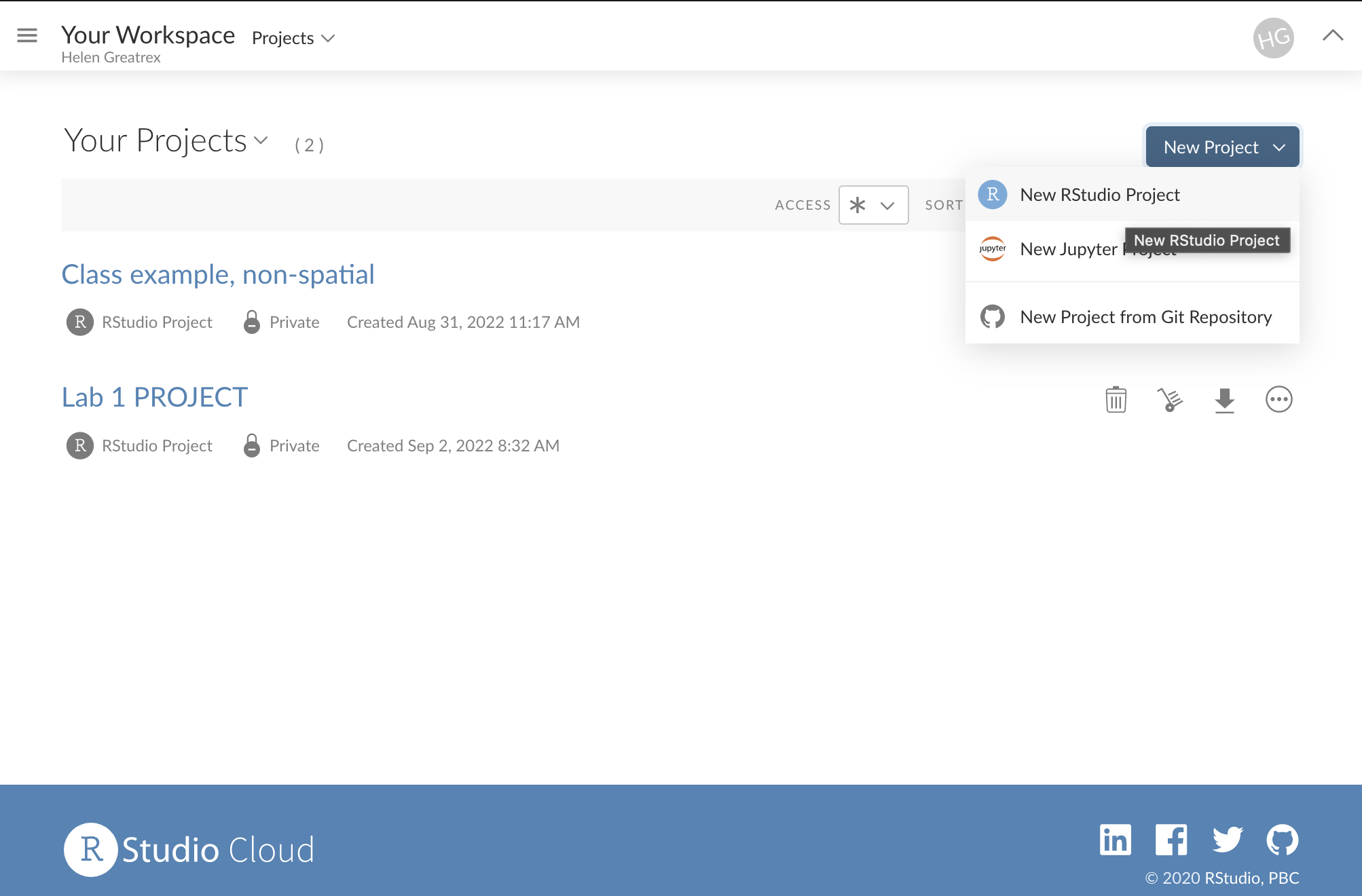The width and height of the screenshot is (1362, 896).
Task: Collapse the header using the top-right chevron
Action: click(1332, 35)
